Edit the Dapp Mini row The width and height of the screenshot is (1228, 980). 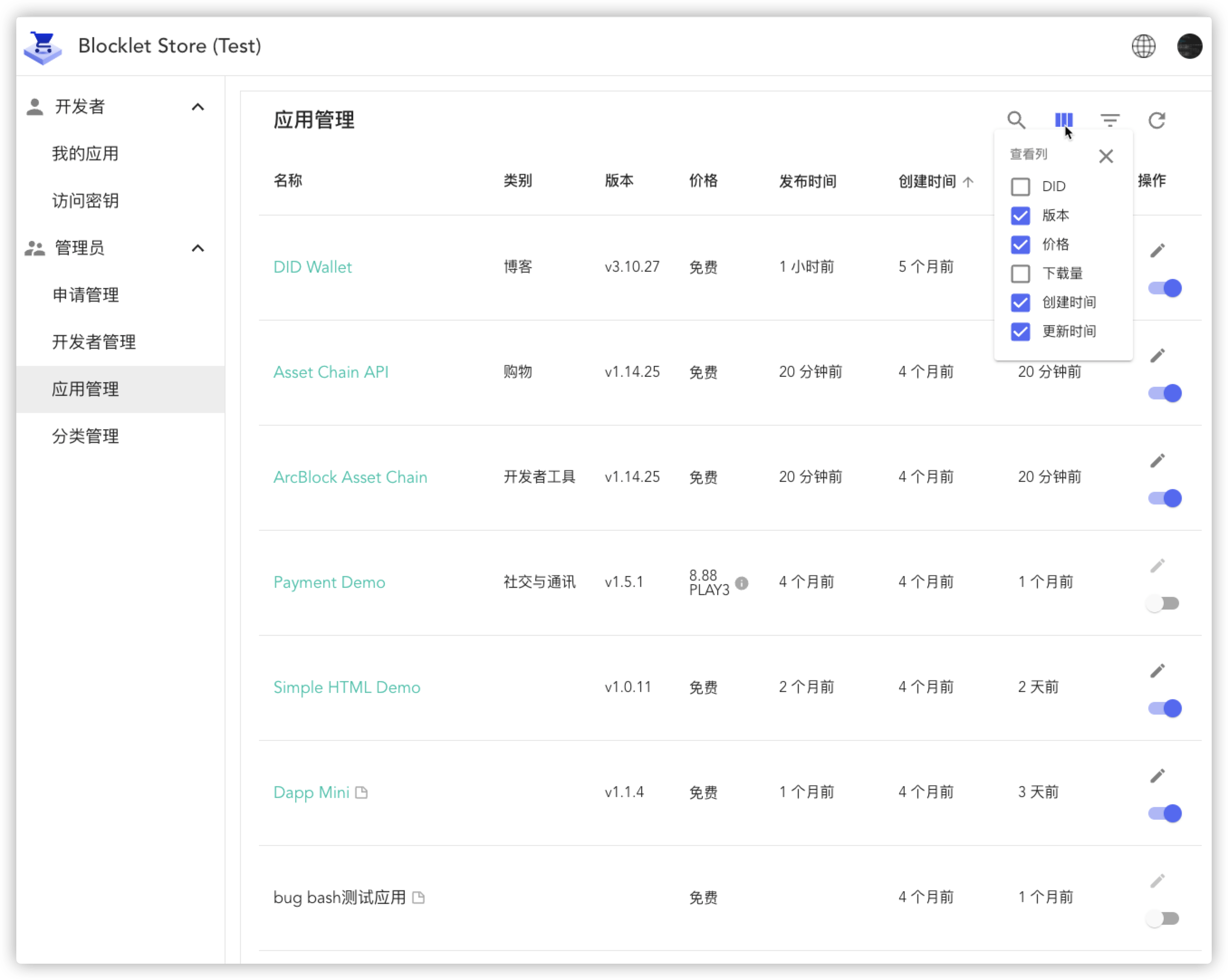click(1157, 775)
